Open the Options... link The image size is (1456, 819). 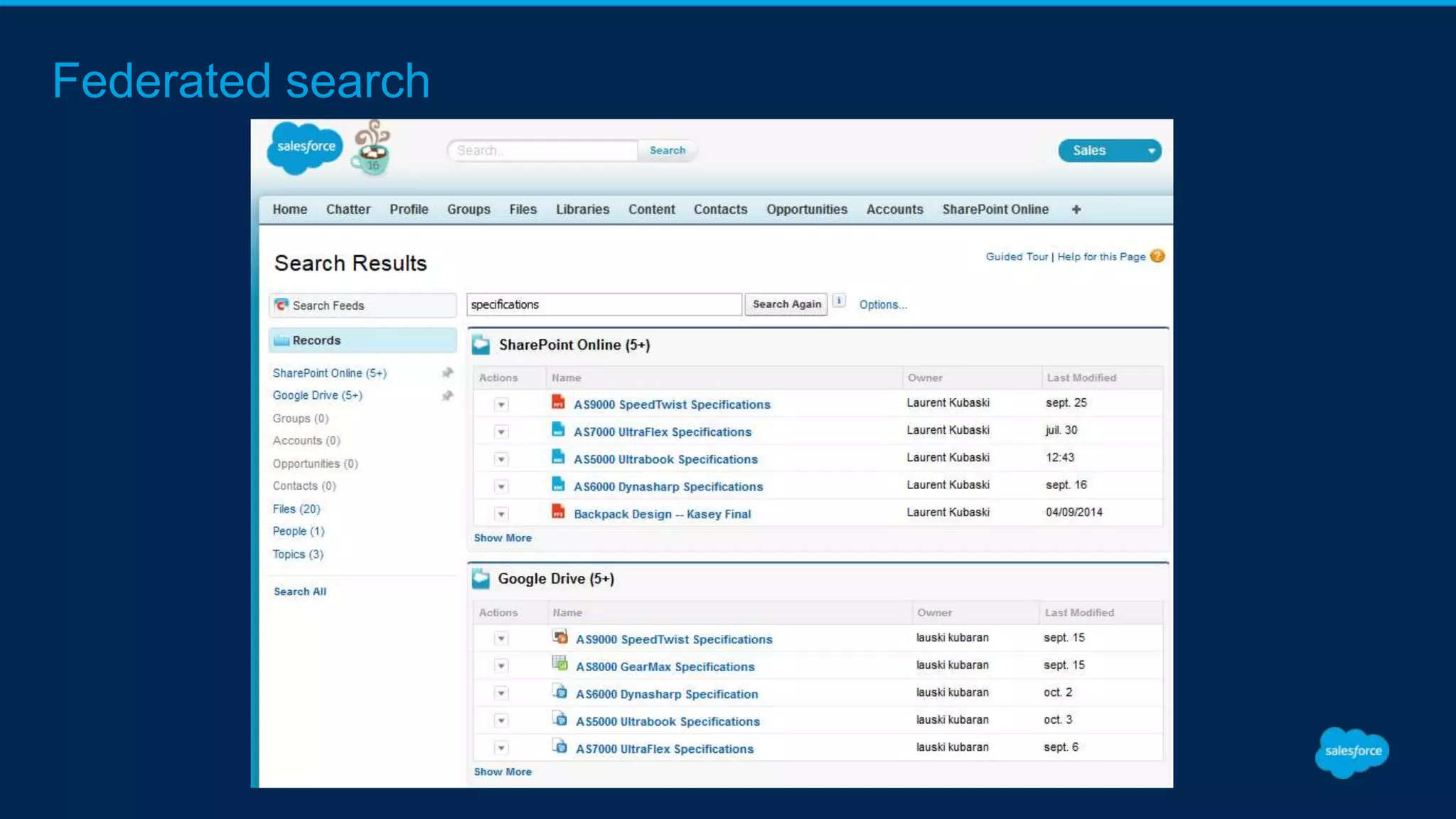(x=883, y=305)
